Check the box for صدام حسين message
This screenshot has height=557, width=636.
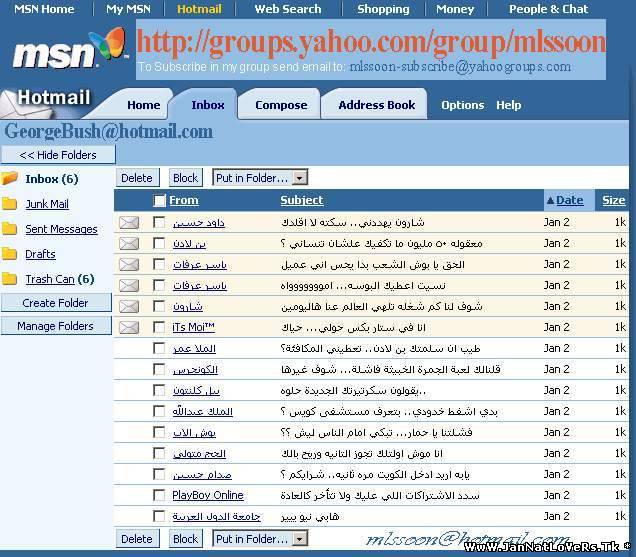(x=159, y=474)
